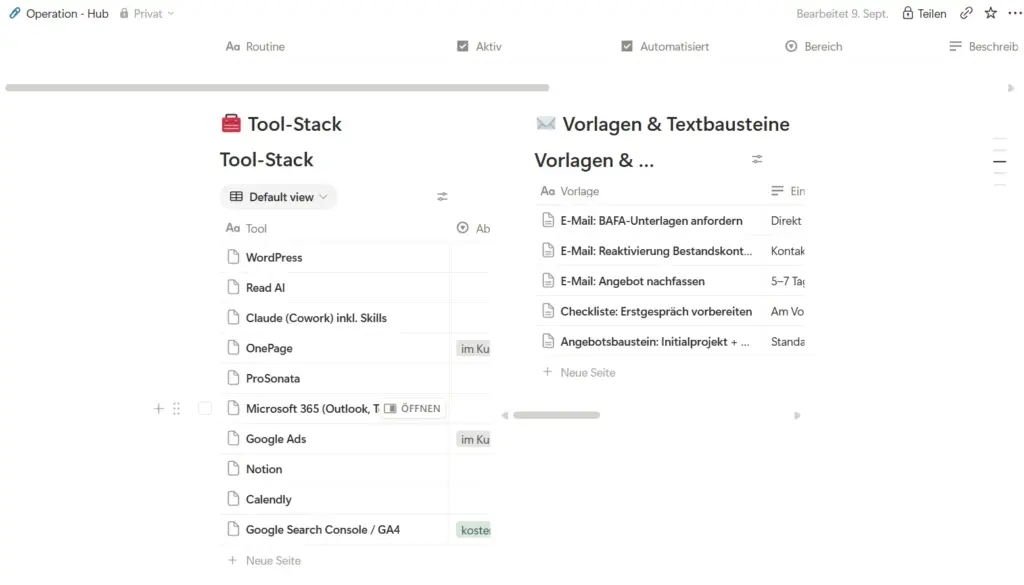Viewport: 1024px width, 585px height.
Task: Click the Vorlagen & ... database title
Action: coord(594,160)
